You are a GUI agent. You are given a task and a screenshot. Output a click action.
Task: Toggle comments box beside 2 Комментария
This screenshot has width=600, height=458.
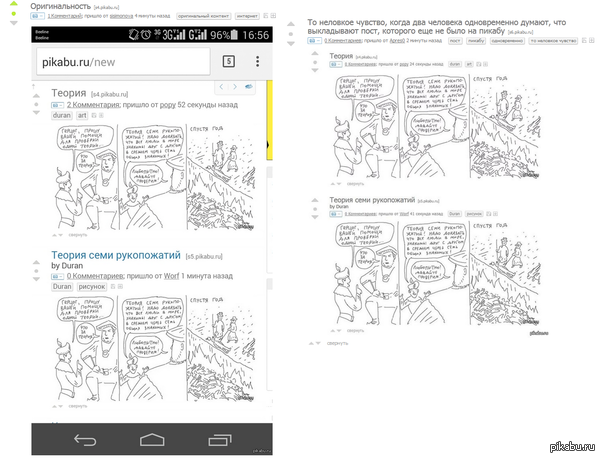(x=57, y=105)
